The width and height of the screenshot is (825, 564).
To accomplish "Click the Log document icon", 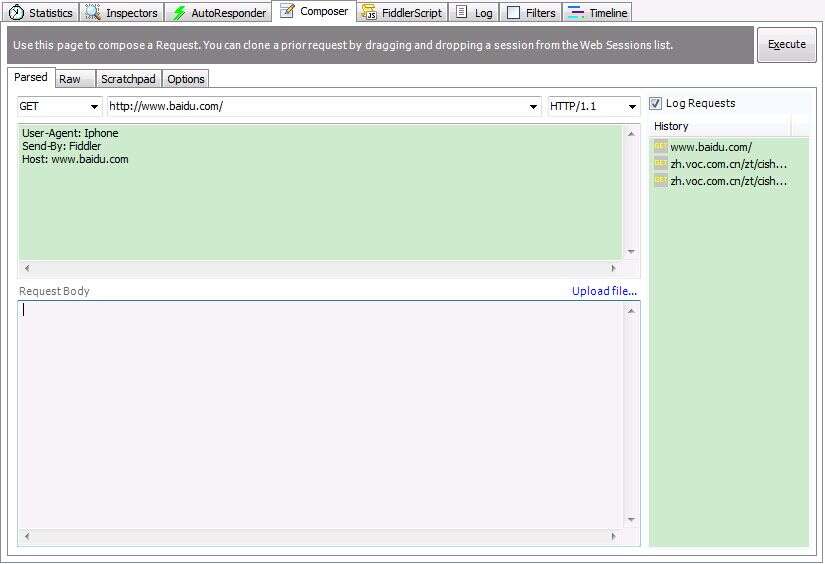I will [x=461, y=12].
